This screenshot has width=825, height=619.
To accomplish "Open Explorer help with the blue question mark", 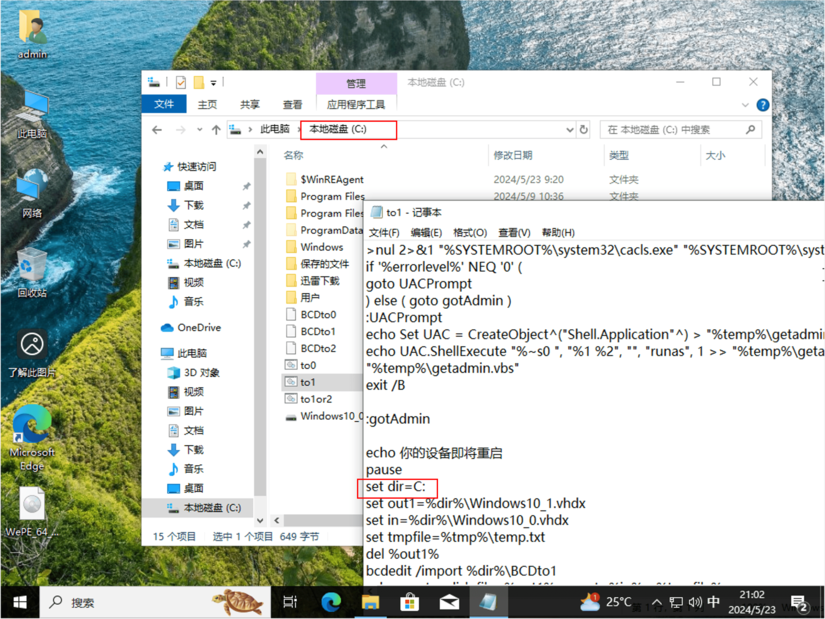I will [x=762, y=105].
